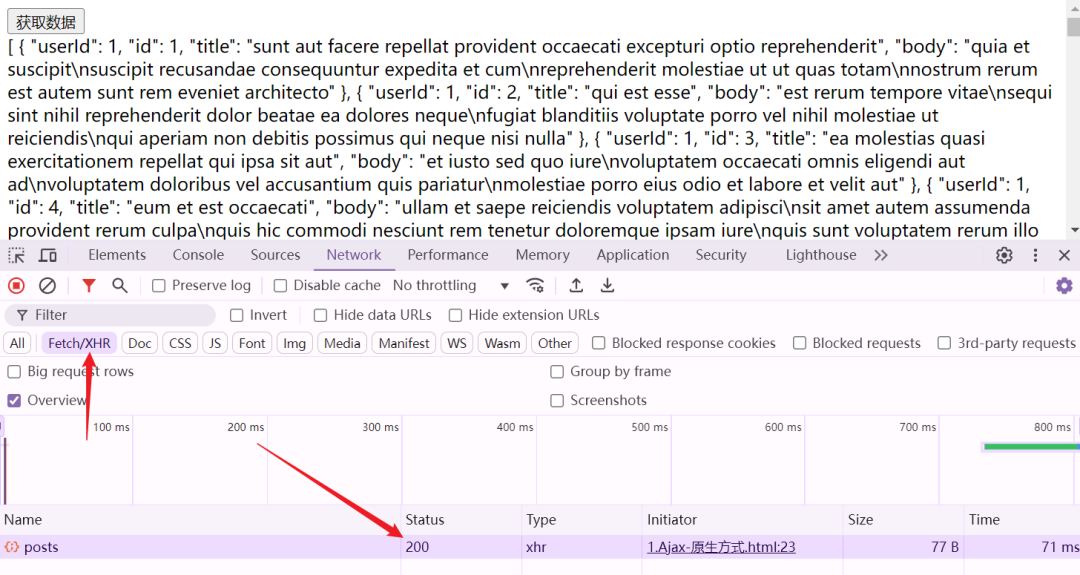Switch to the Console tab
The image size is (1080, 575).
(198, 255)
